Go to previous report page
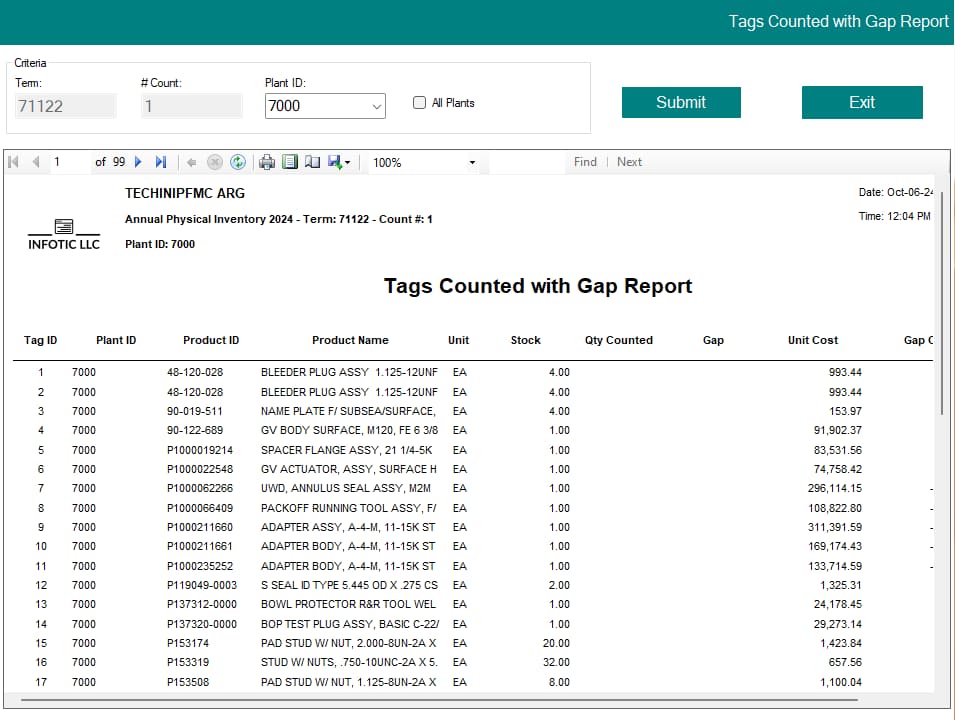Screen dimensions: 955x720 click(36, 162)
